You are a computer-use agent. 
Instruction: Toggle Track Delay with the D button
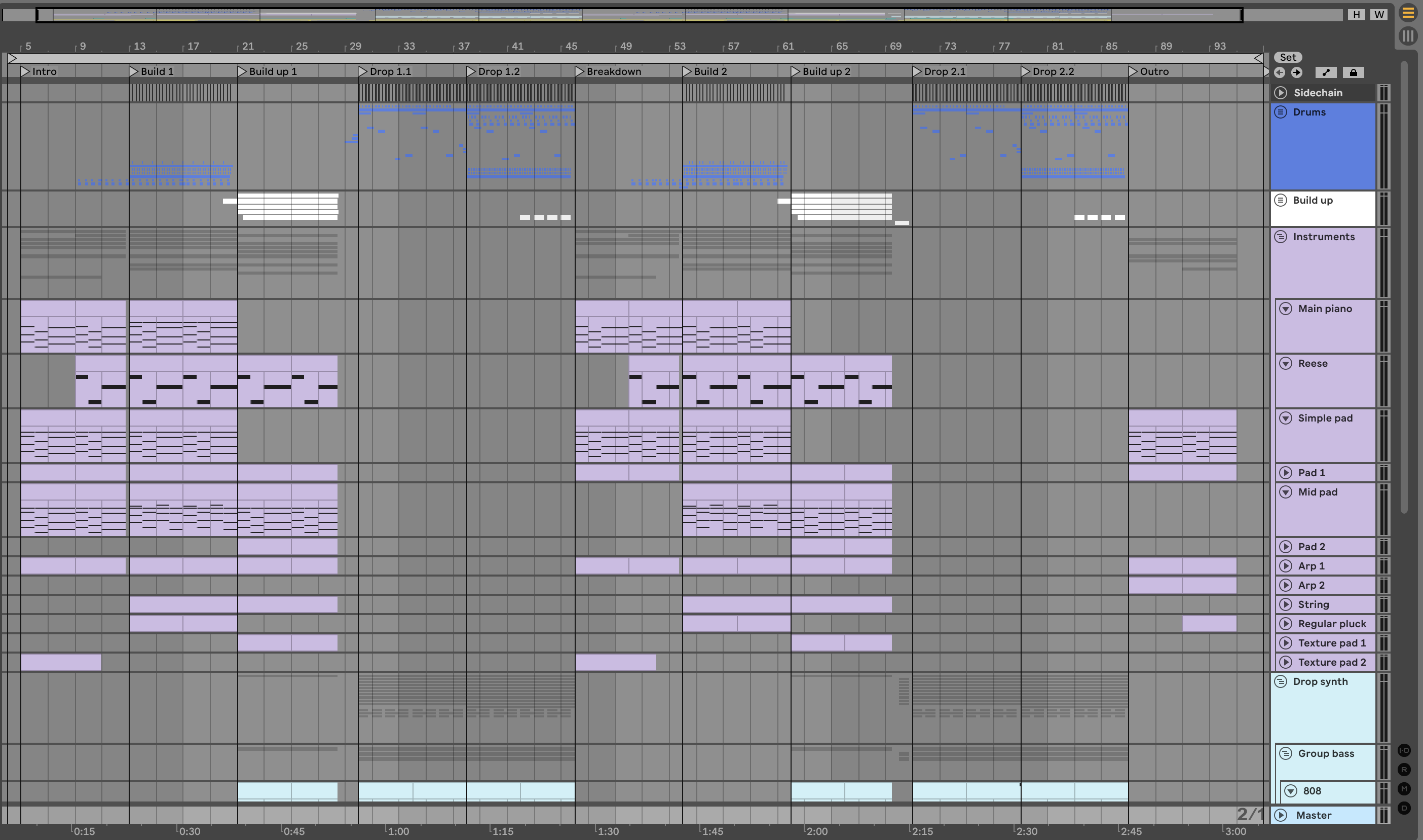point(1404,808)
